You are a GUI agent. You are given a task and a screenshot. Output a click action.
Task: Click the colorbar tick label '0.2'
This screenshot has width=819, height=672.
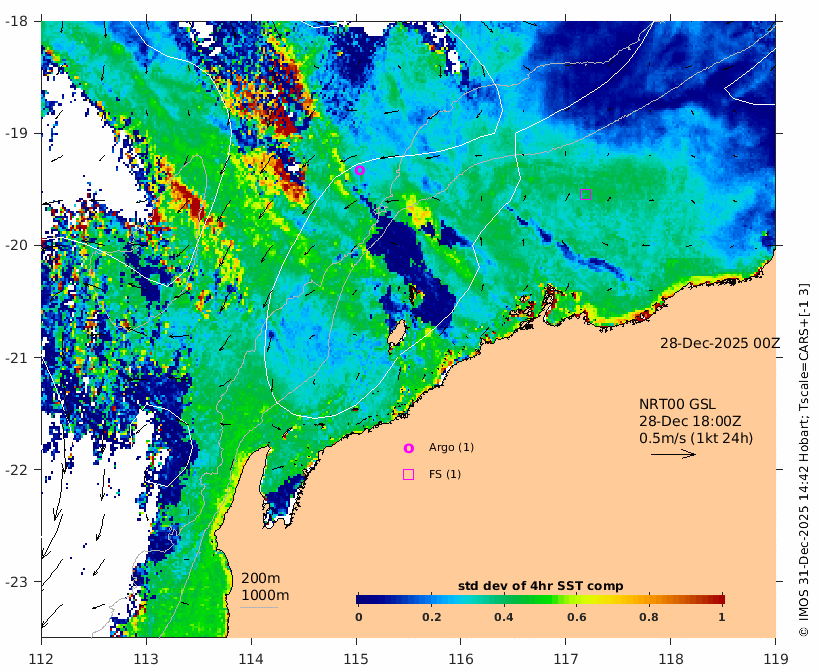(x=431, y=617)
